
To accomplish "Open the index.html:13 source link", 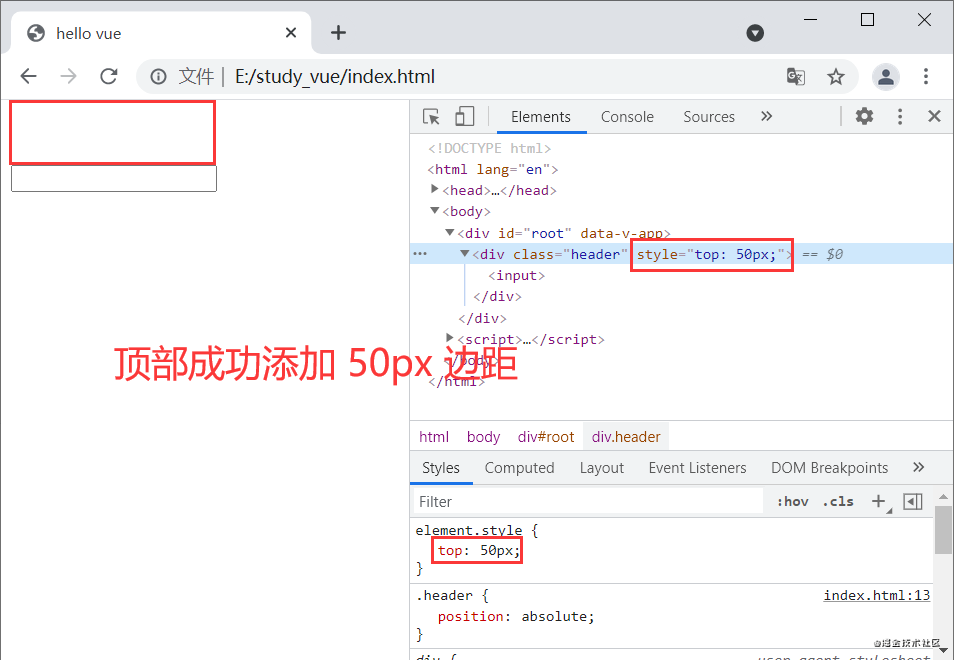I will point(877,596).
